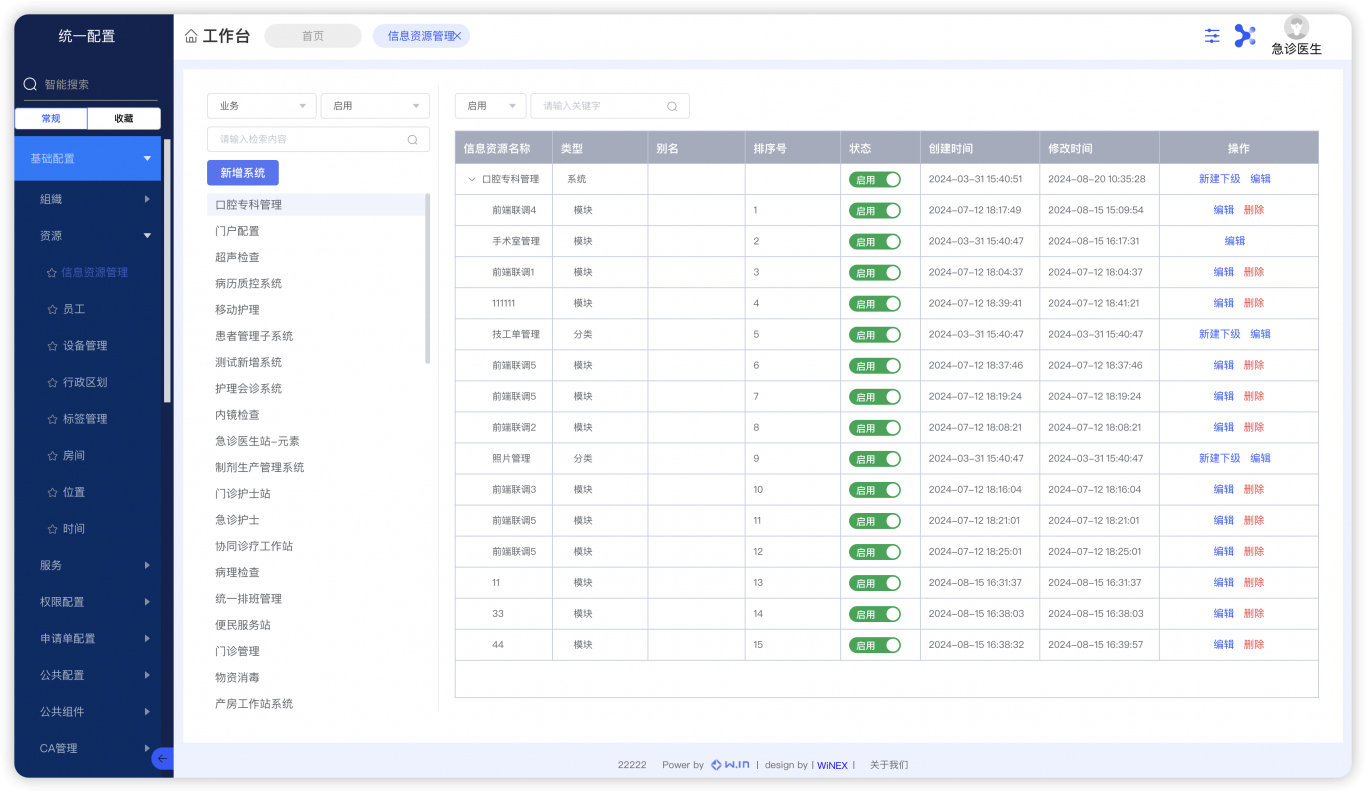Select 急诊医生站-元素 in the system list
Viewport: 1366px width, 792px height.
pos(257,441)
